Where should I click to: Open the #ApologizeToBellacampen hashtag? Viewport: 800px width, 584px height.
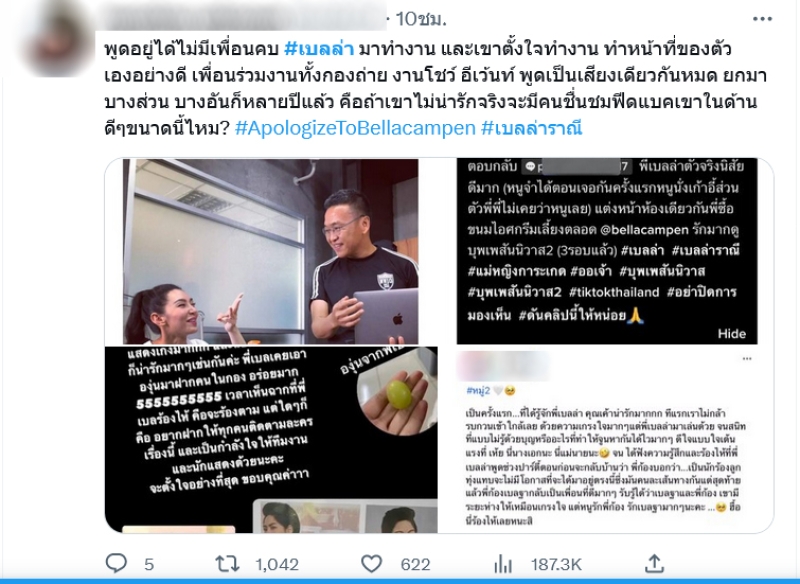(x=355, y=128)
